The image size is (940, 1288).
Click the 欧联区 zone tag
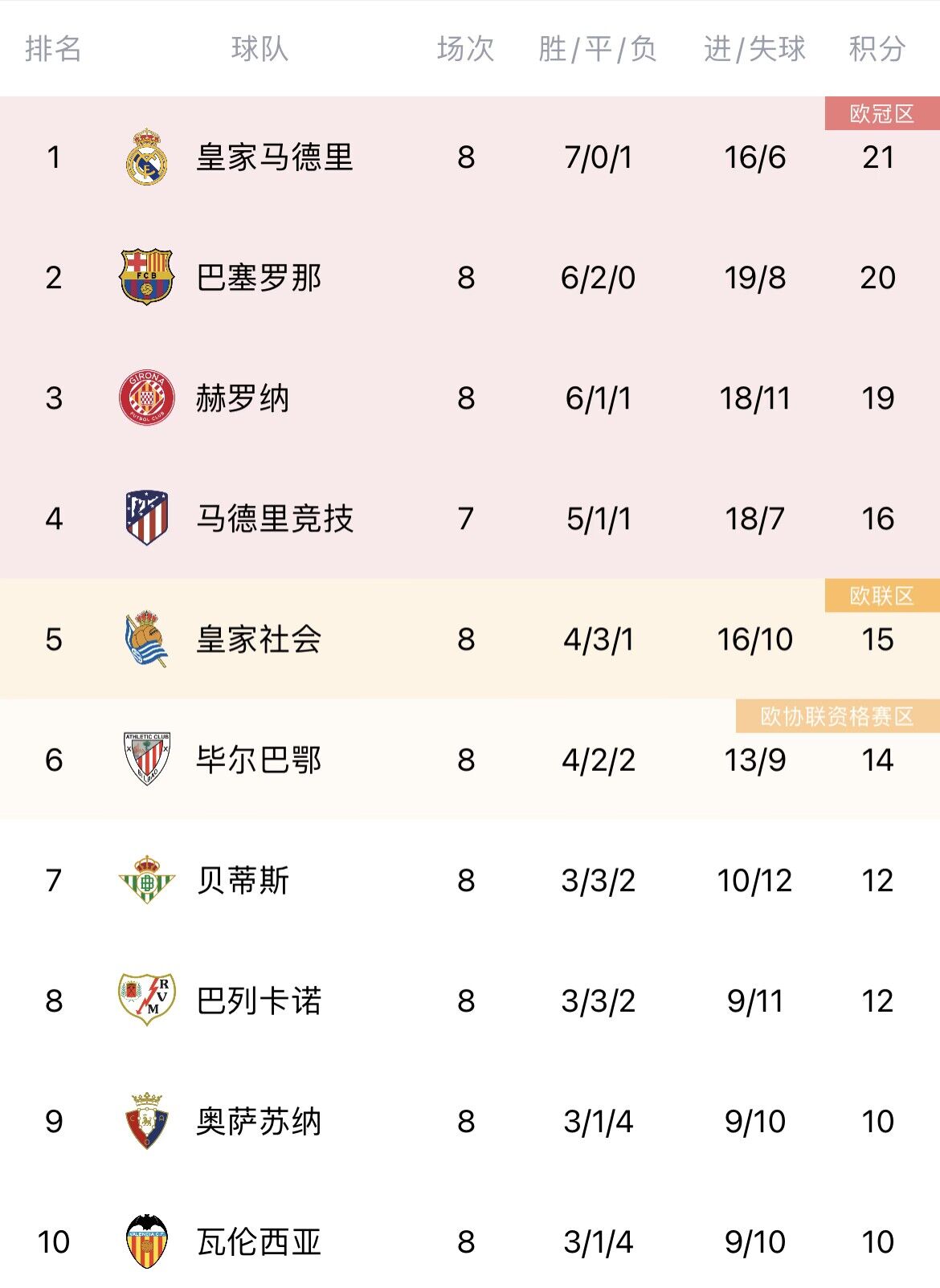[882, 596]
